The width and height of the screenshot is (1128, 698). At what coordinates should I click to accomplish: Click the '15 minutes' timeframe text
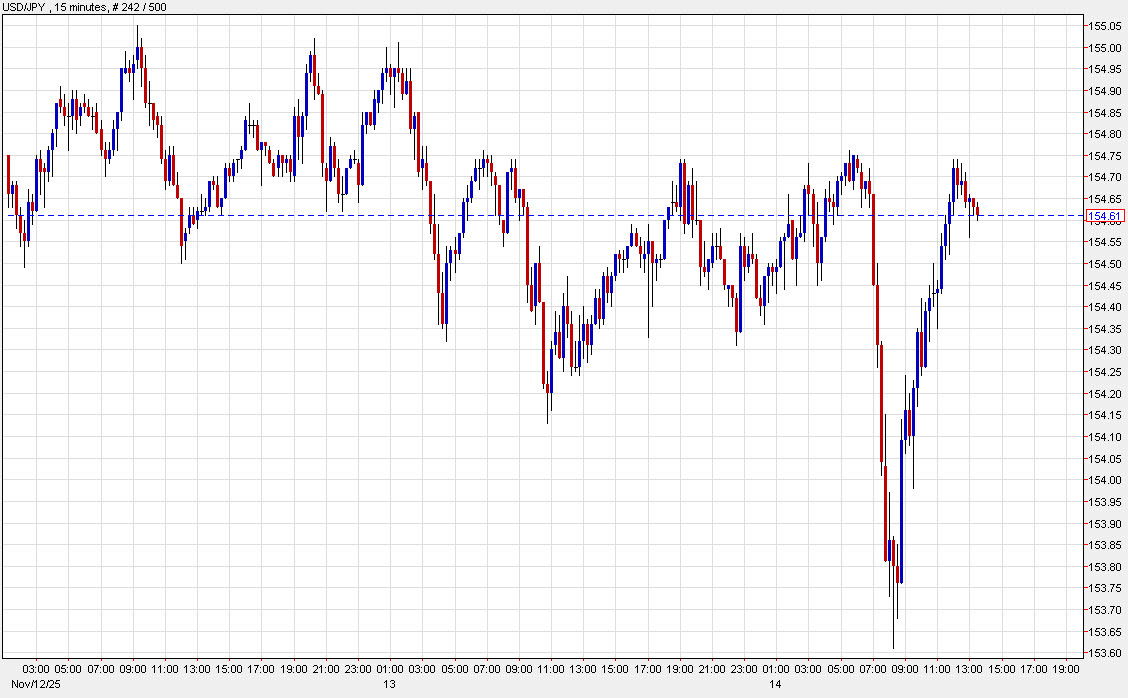(81, 6)
